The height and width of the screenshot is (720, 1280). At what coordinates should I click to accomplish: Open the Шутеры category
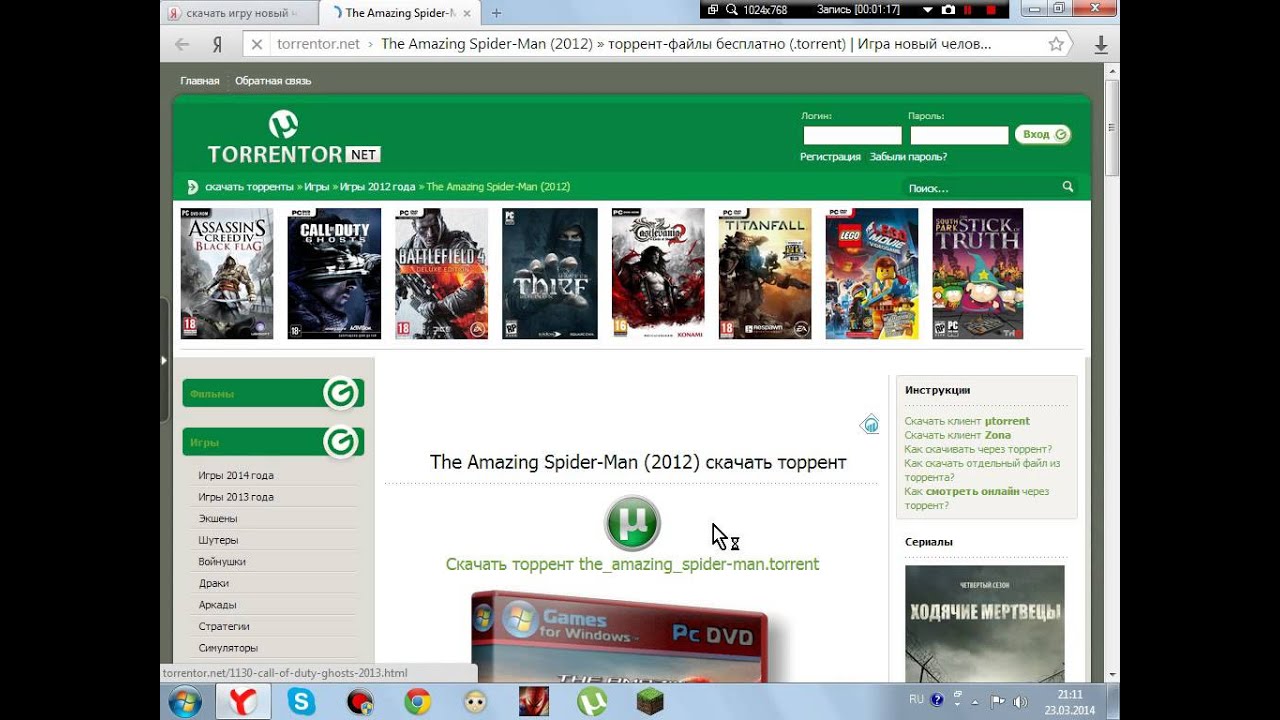click(218, 540)
